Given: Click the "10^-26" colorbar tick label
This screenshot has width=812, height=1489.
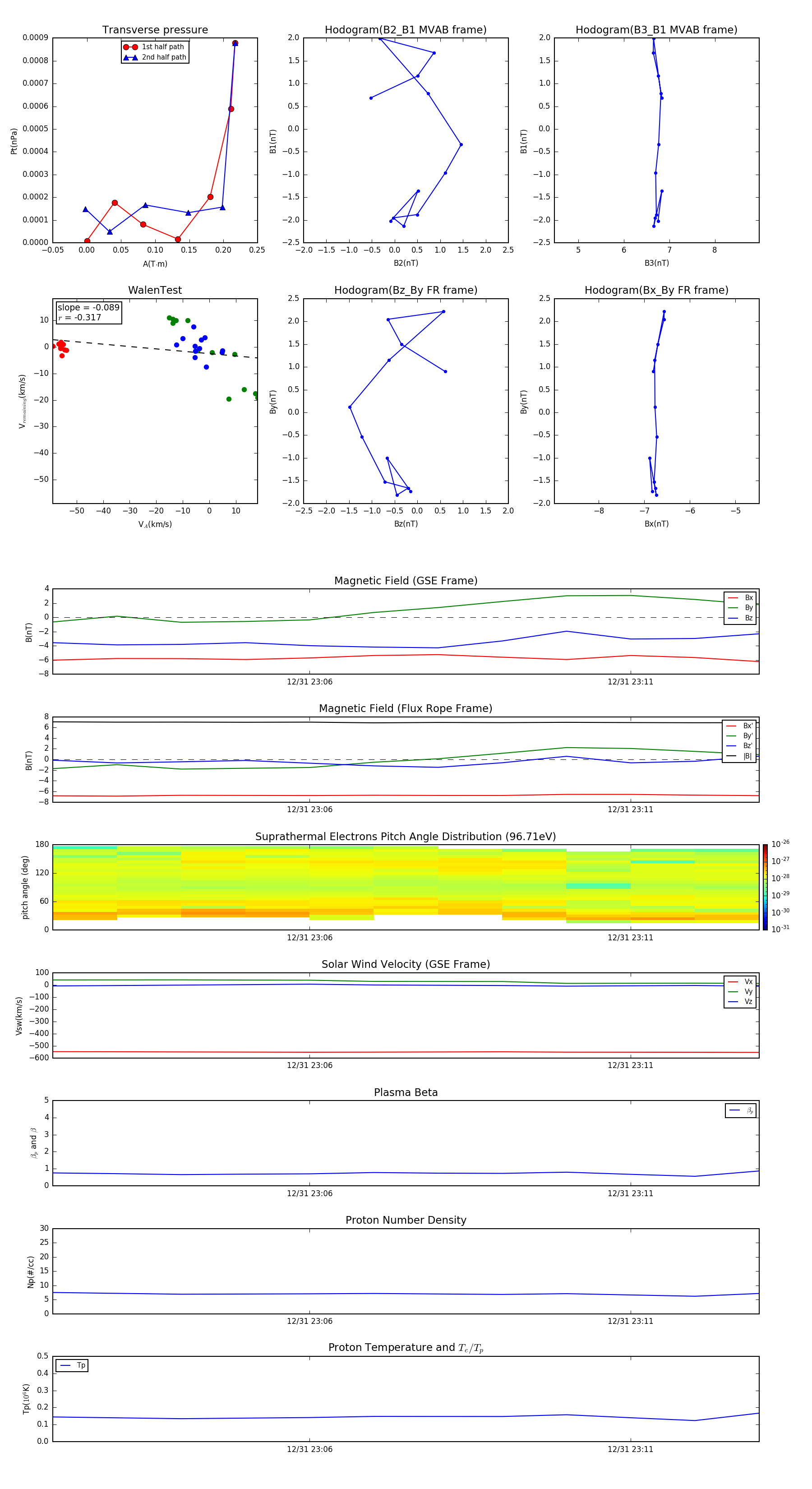Looking at the screenshot, I should click(780, 844).
